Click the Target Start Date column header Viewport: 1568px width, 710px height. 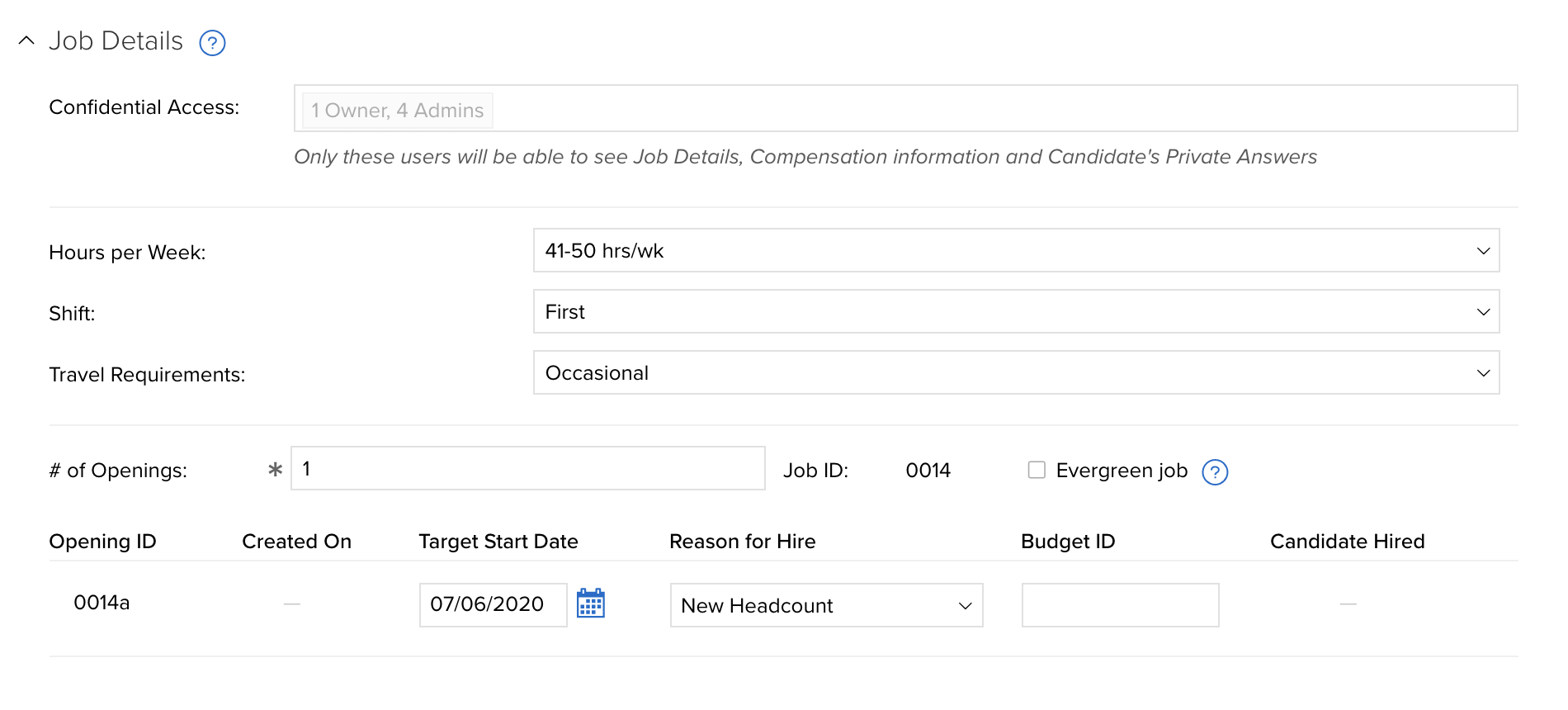498,542
